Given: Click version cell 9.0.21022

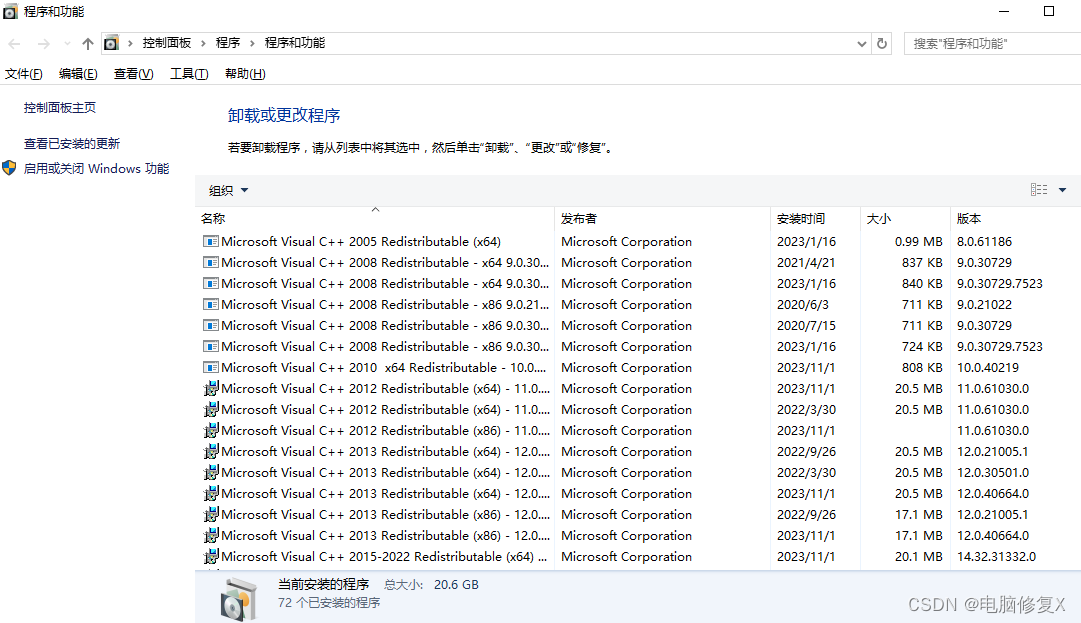Looking at the screenshot, I should coord(984,305).
